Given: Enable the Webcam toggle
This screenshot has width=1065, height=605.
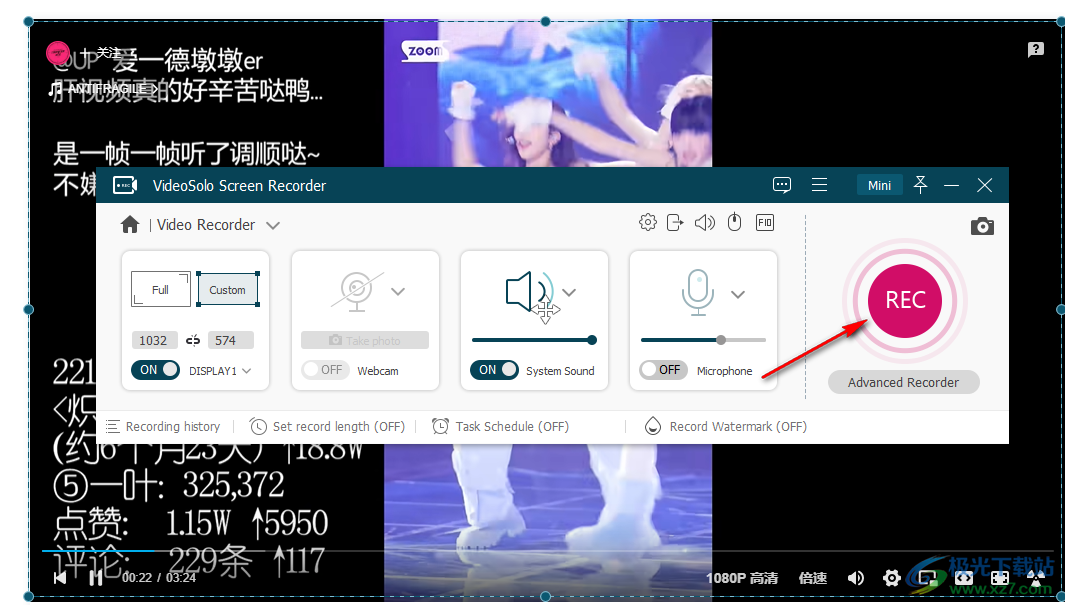Looking at the screenshot, I should [325, 370].
